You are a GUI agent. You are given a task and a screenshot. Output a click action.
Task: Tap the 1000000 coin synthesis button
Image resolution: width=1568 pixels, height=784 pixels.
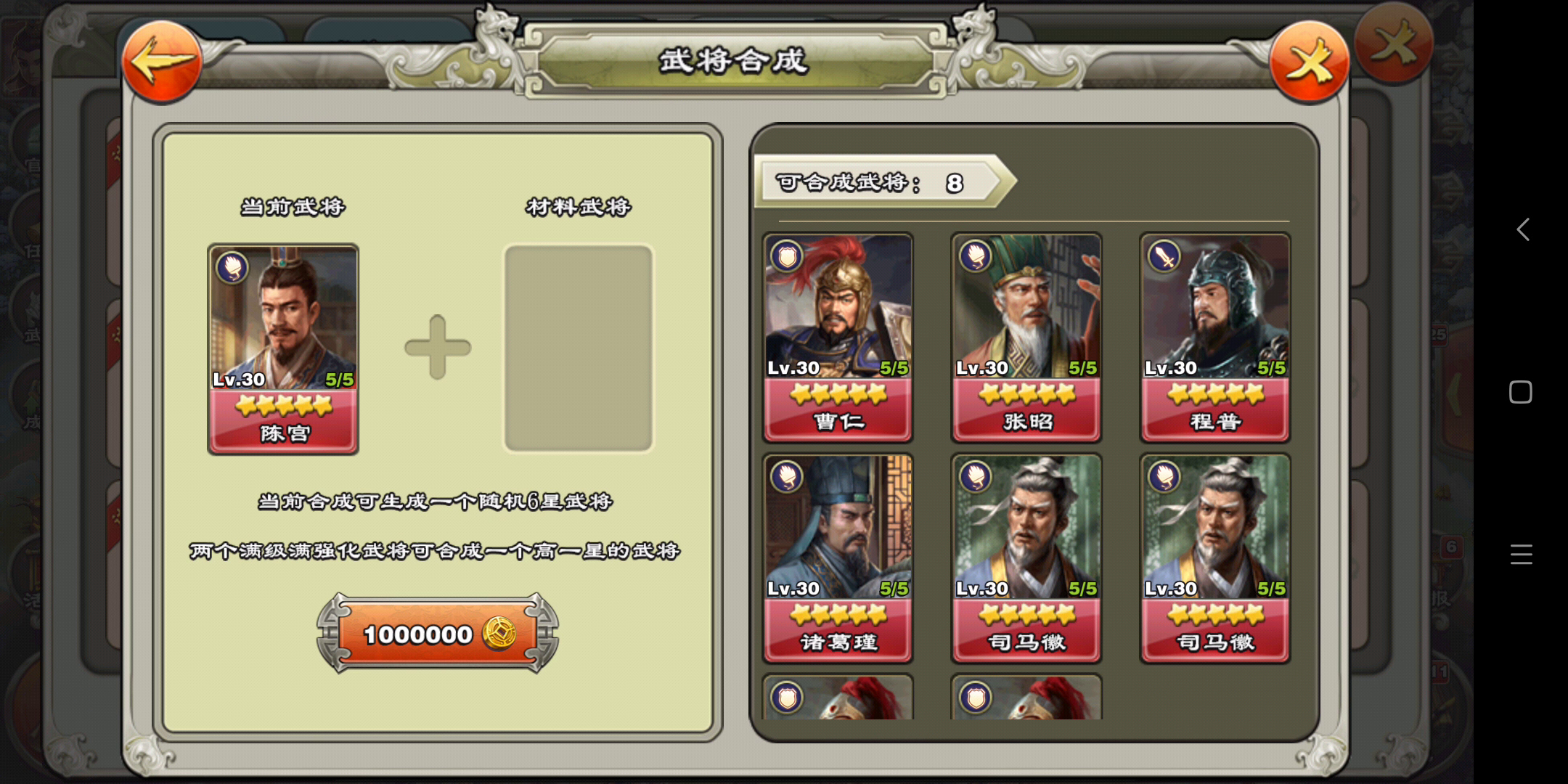[x=438, y=633]
